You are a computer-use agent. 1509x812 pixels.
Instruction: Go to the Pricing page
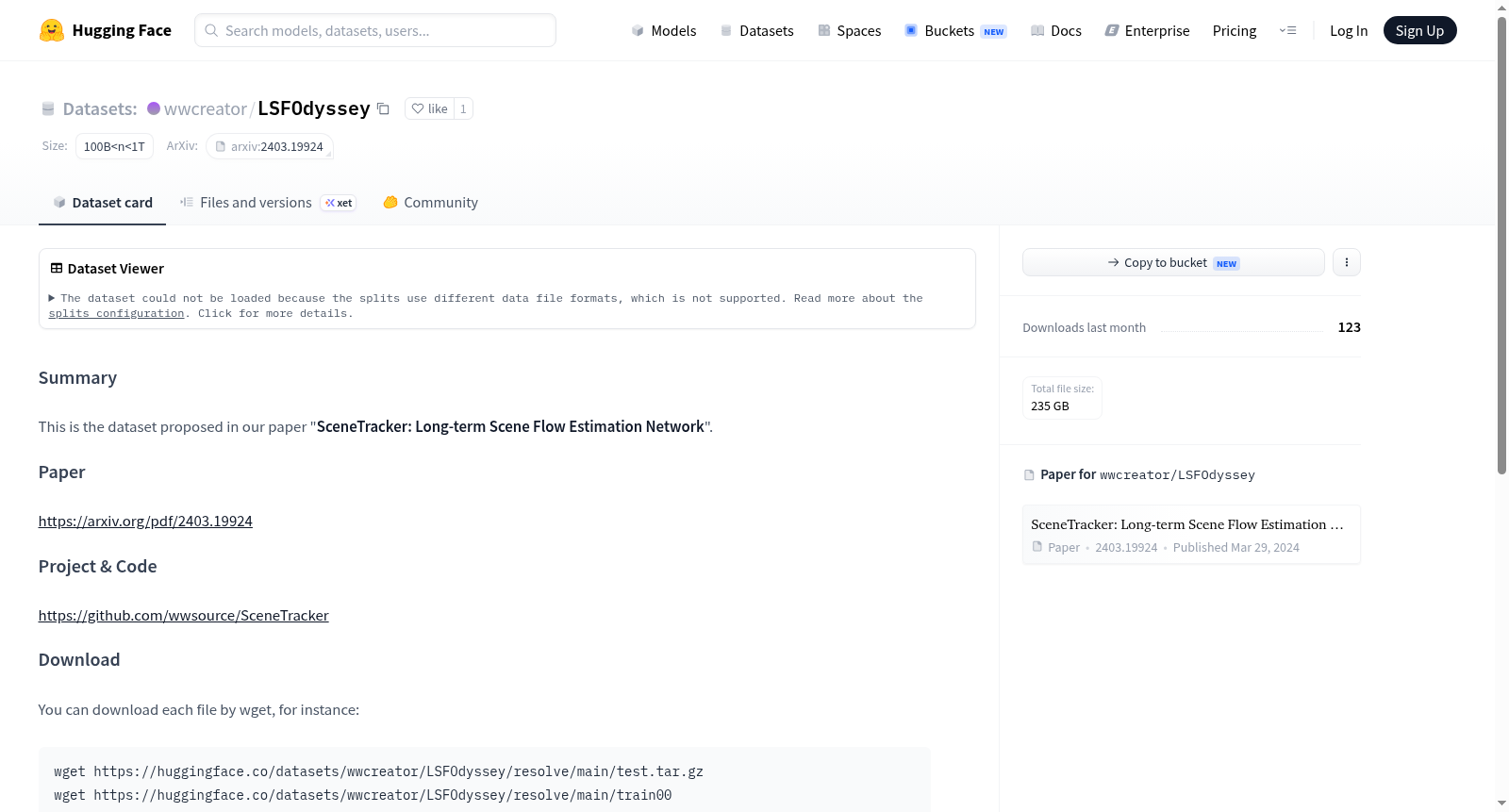1235,30
